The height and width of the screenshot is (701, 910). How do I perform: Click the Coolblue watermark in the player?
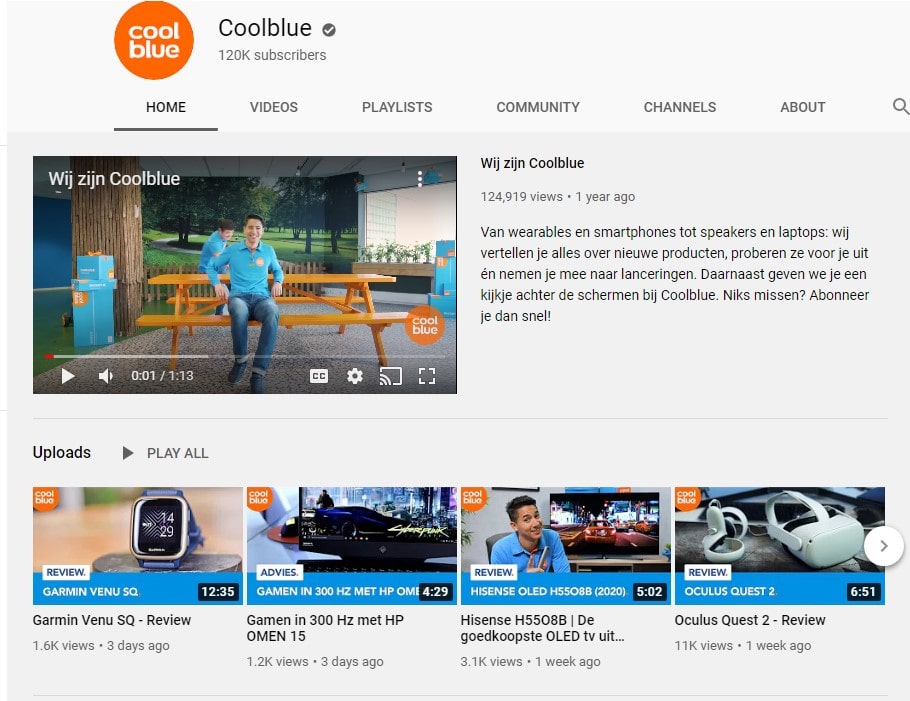coord(425,325)
